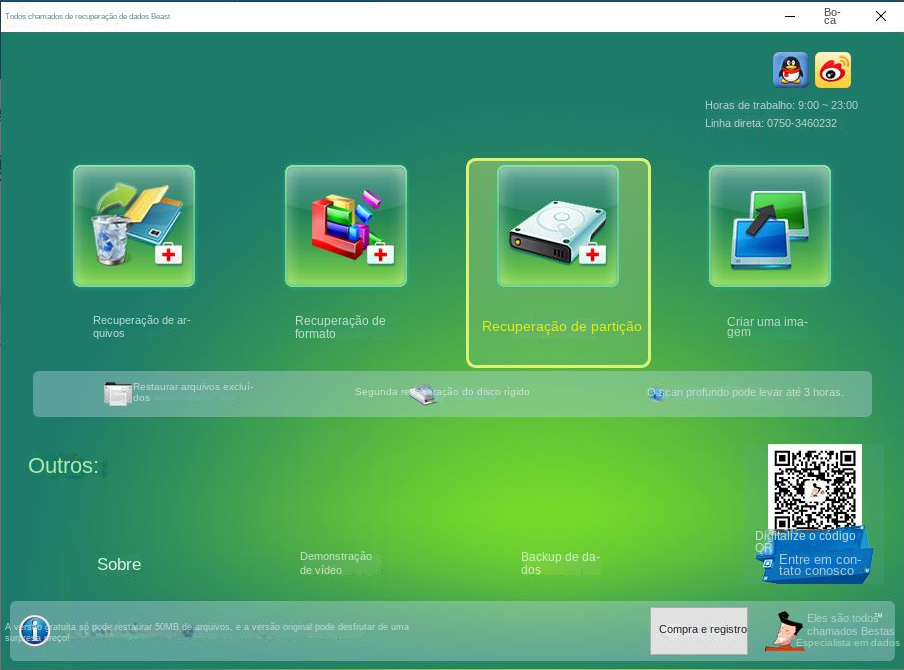Open the Outros section

click(63, 465)
